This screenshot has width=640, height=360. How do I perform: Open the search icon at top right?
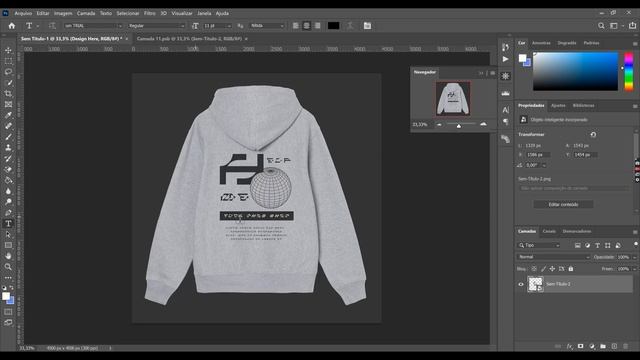(601, 26)
